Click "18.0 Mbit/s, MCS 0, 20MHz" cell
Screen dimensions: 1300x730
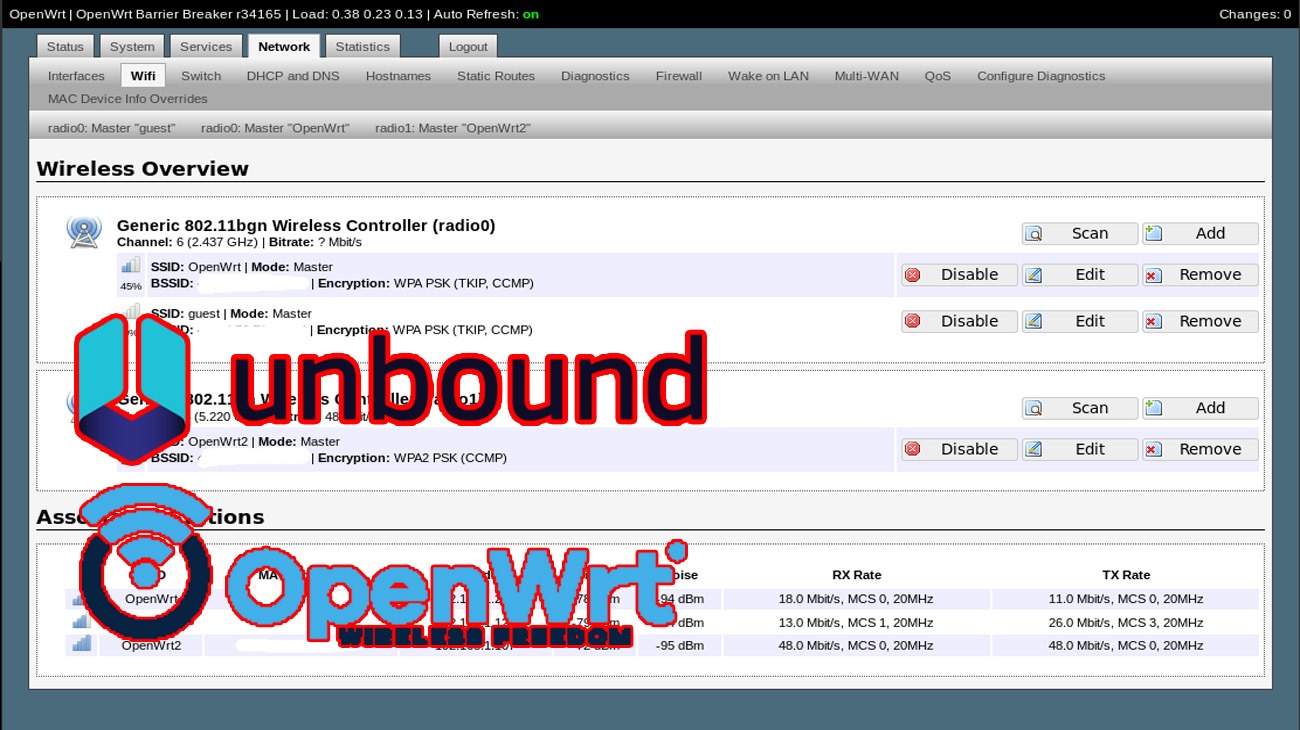(x=856, y=599)
